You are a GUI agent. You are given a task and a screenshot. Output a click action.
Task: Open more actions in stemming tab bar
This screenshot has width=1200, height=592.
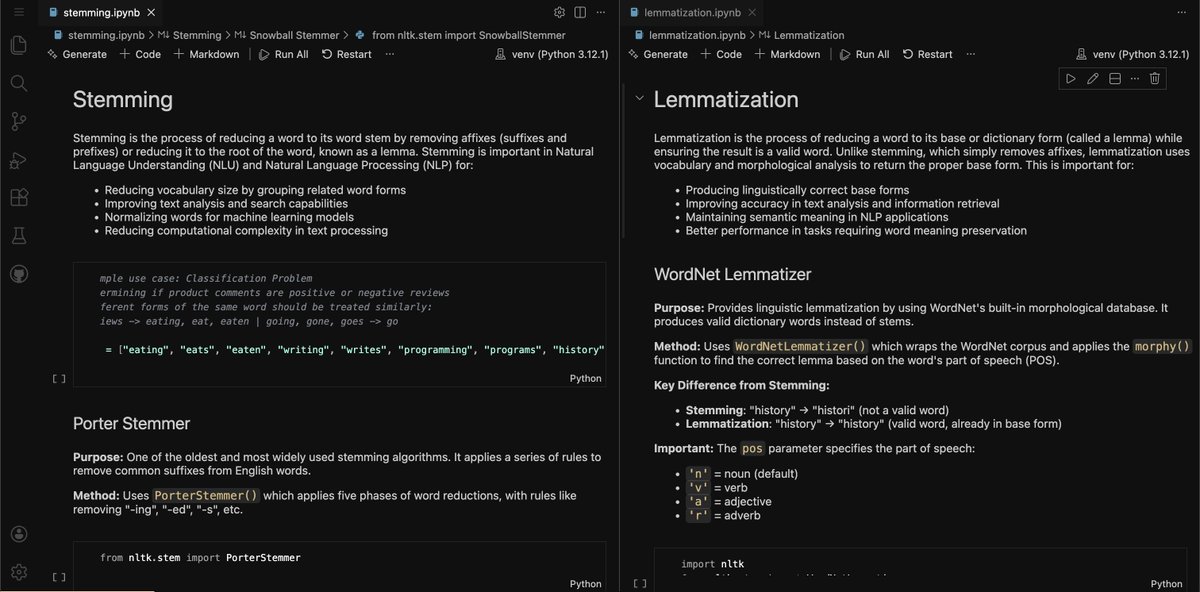click(603, 12)
